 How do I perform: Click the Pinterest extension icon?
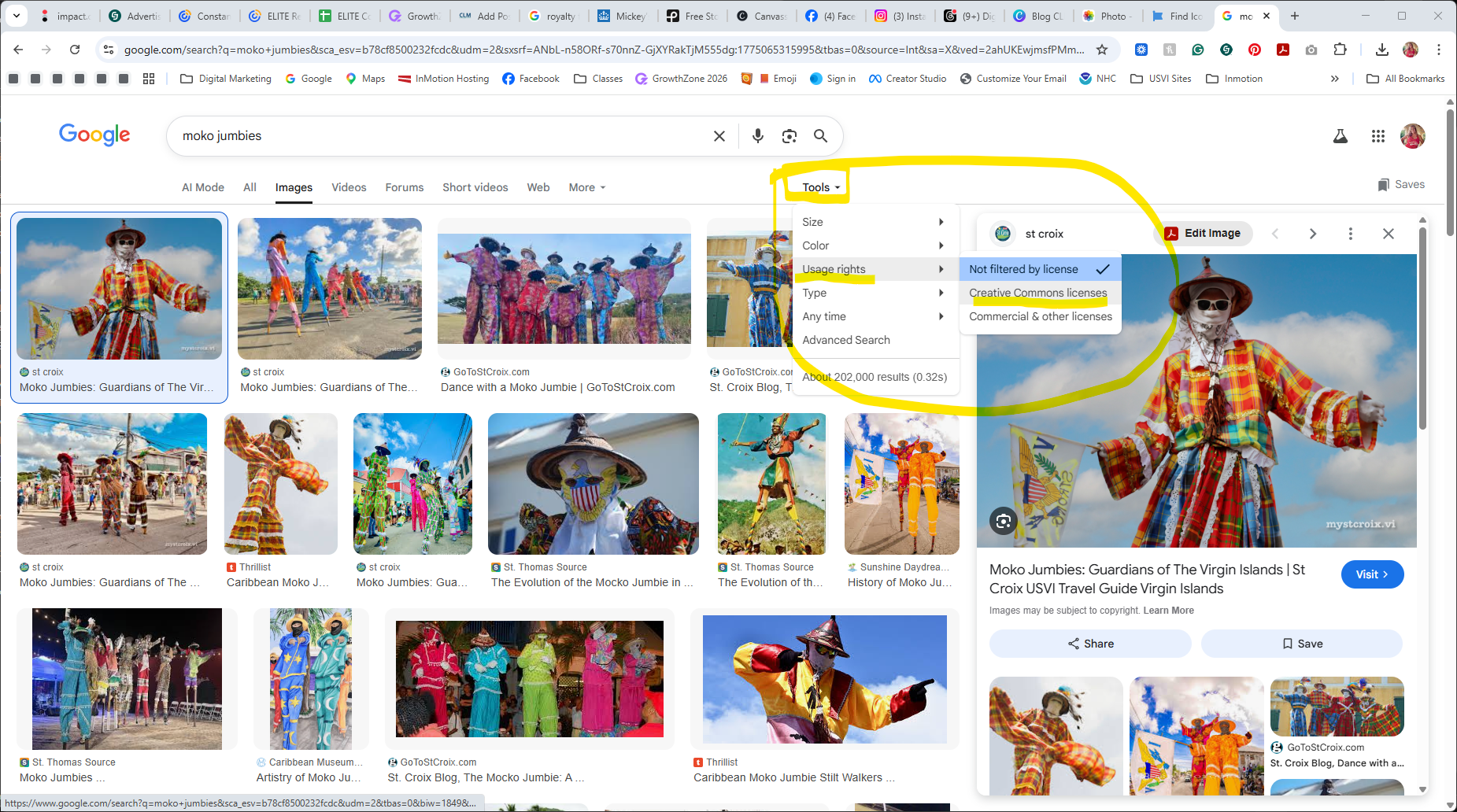[1254, 50]
